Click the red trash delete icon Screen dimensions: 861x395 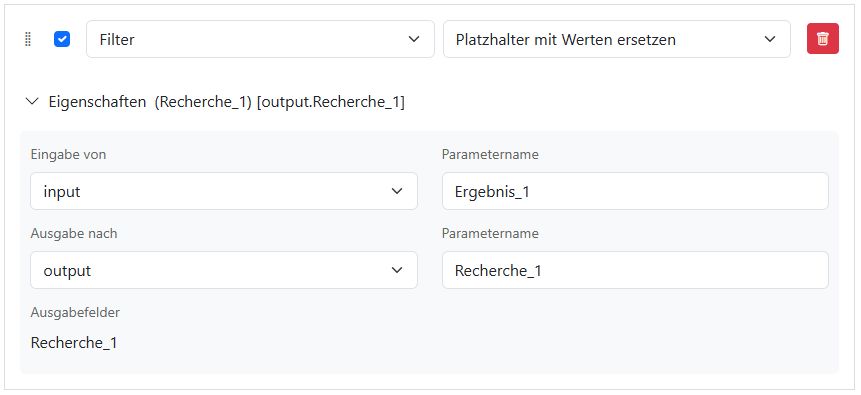click(823, 39)
